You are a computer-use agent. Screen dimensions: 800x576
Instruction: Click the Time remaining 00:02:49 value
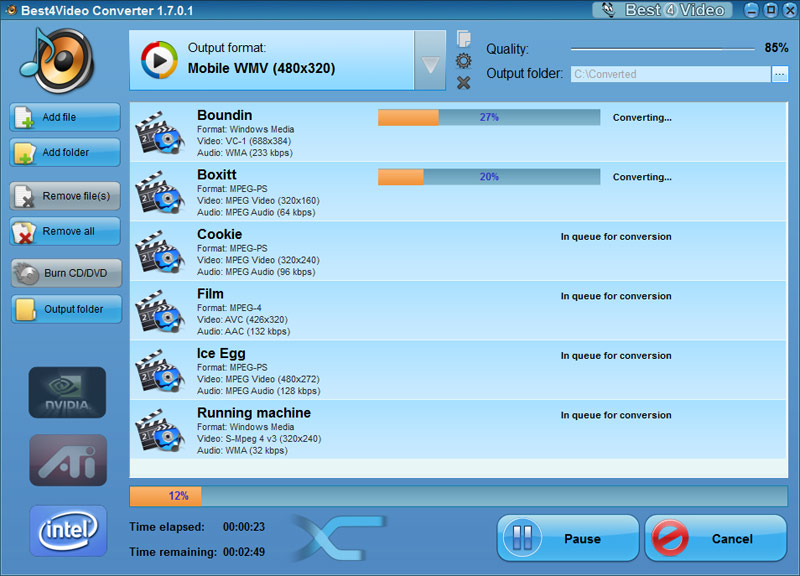point(243,552)
